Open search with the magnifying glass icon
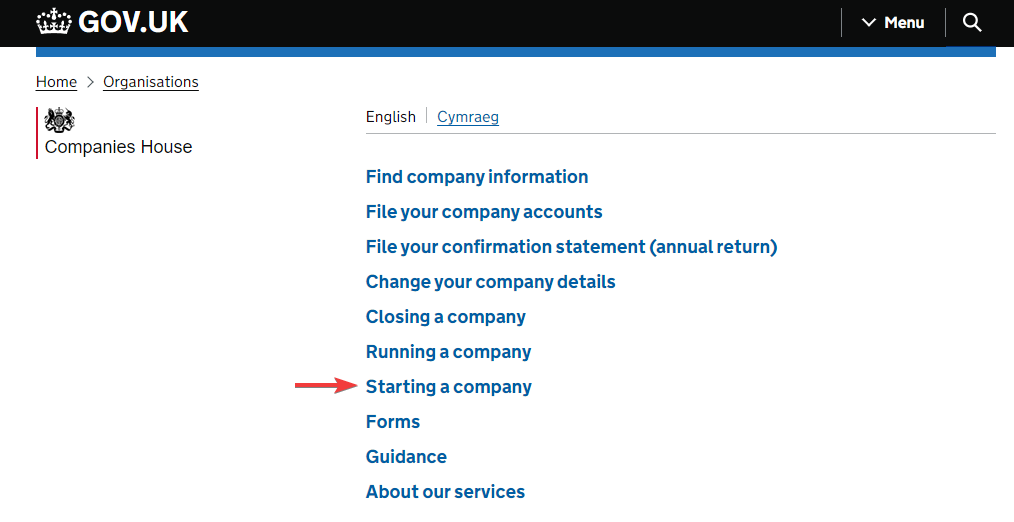Screen dimensions: 1014x522 971,23
